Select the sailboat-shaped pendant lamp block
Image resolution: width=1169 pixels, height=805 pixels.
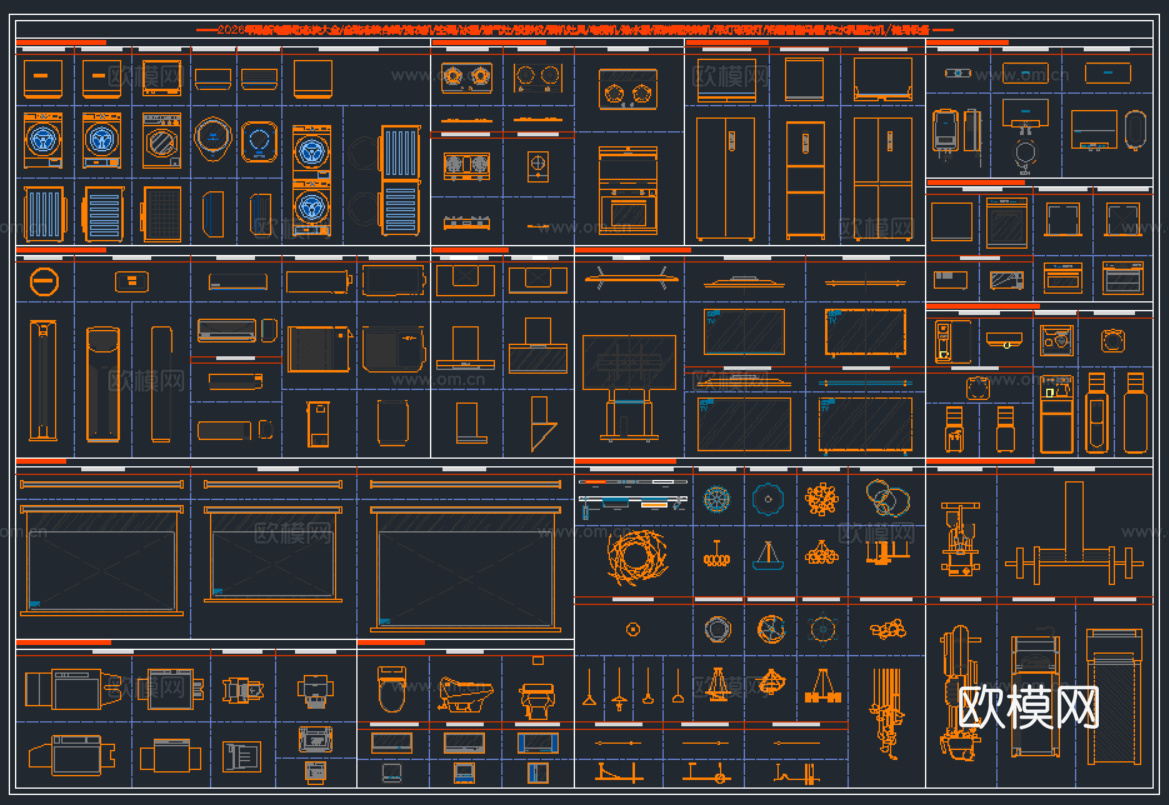[x=768, y=556]
